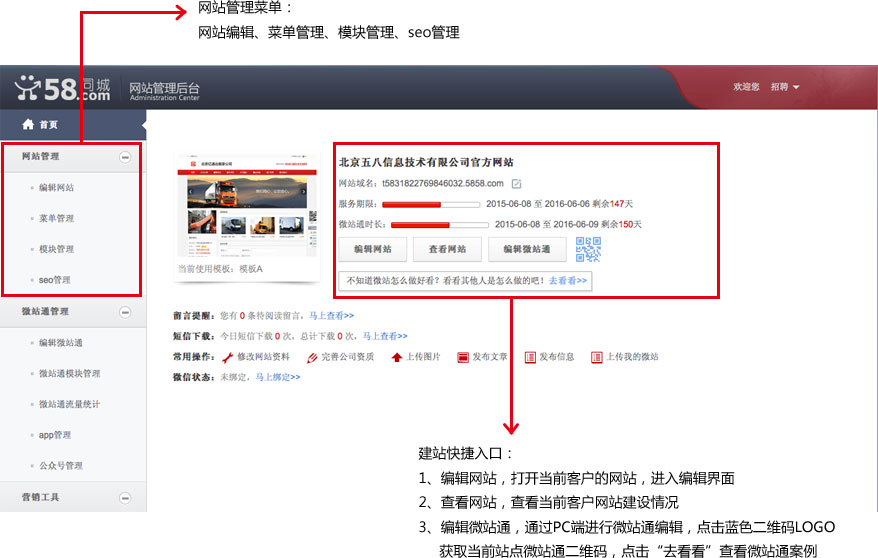Open the 招聘 dropdown in header
Viewport: 878px width, 558px height.
click(785, 87)
